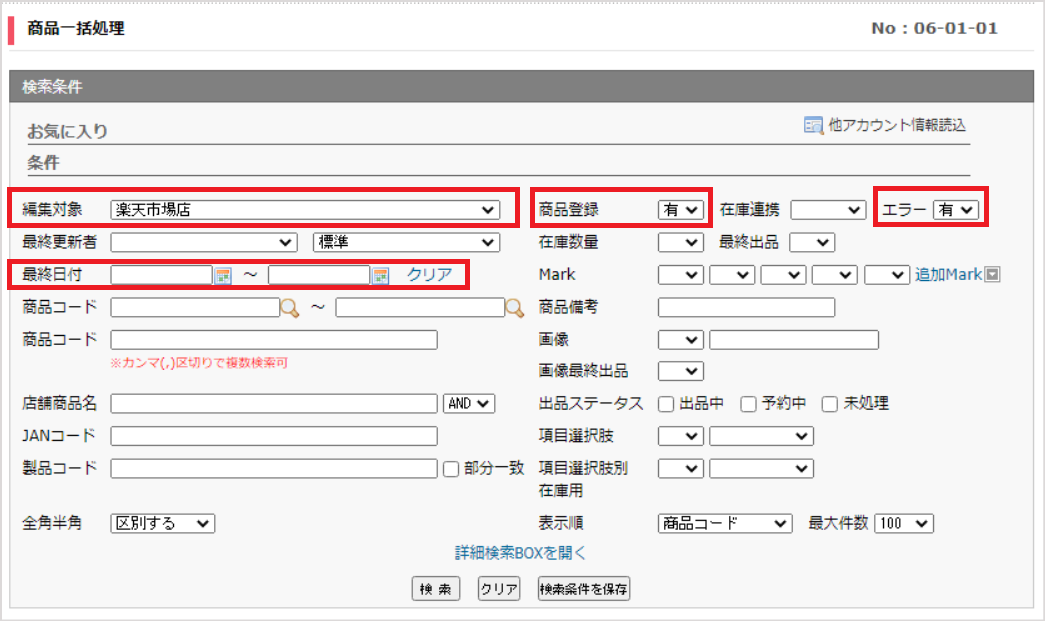
Task: Check the 出品中 checkbox
Action: (x=666, y=404)
